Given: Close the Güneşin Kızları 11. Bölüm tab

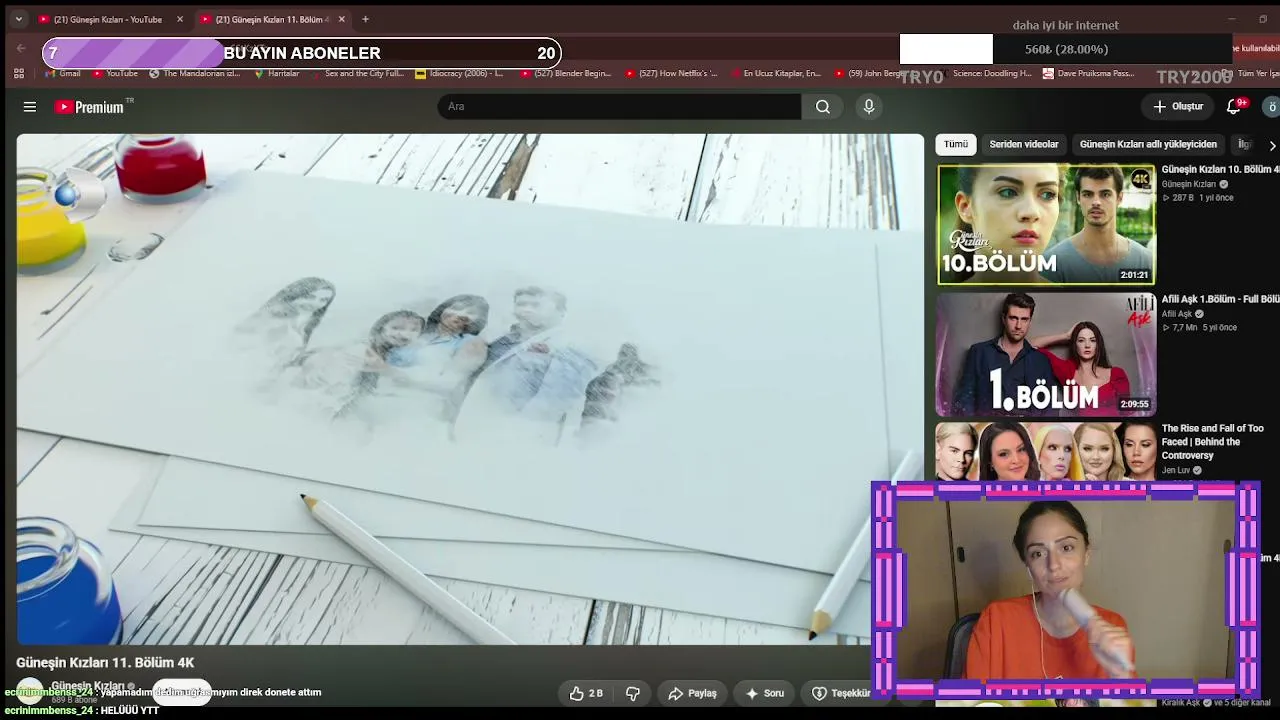Looking at the screenshot, I should (342, 19).
